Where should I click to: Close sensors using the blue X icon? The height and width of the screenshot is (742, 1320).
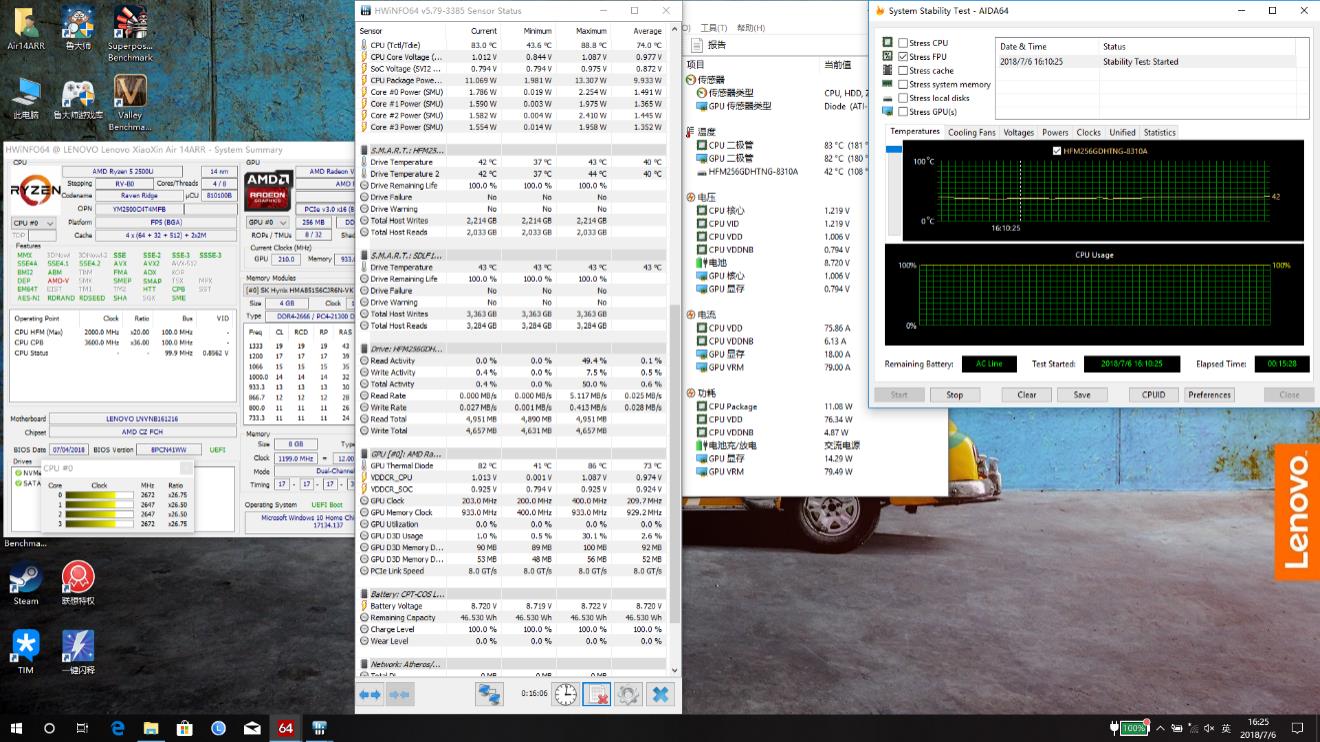[660, 694]
